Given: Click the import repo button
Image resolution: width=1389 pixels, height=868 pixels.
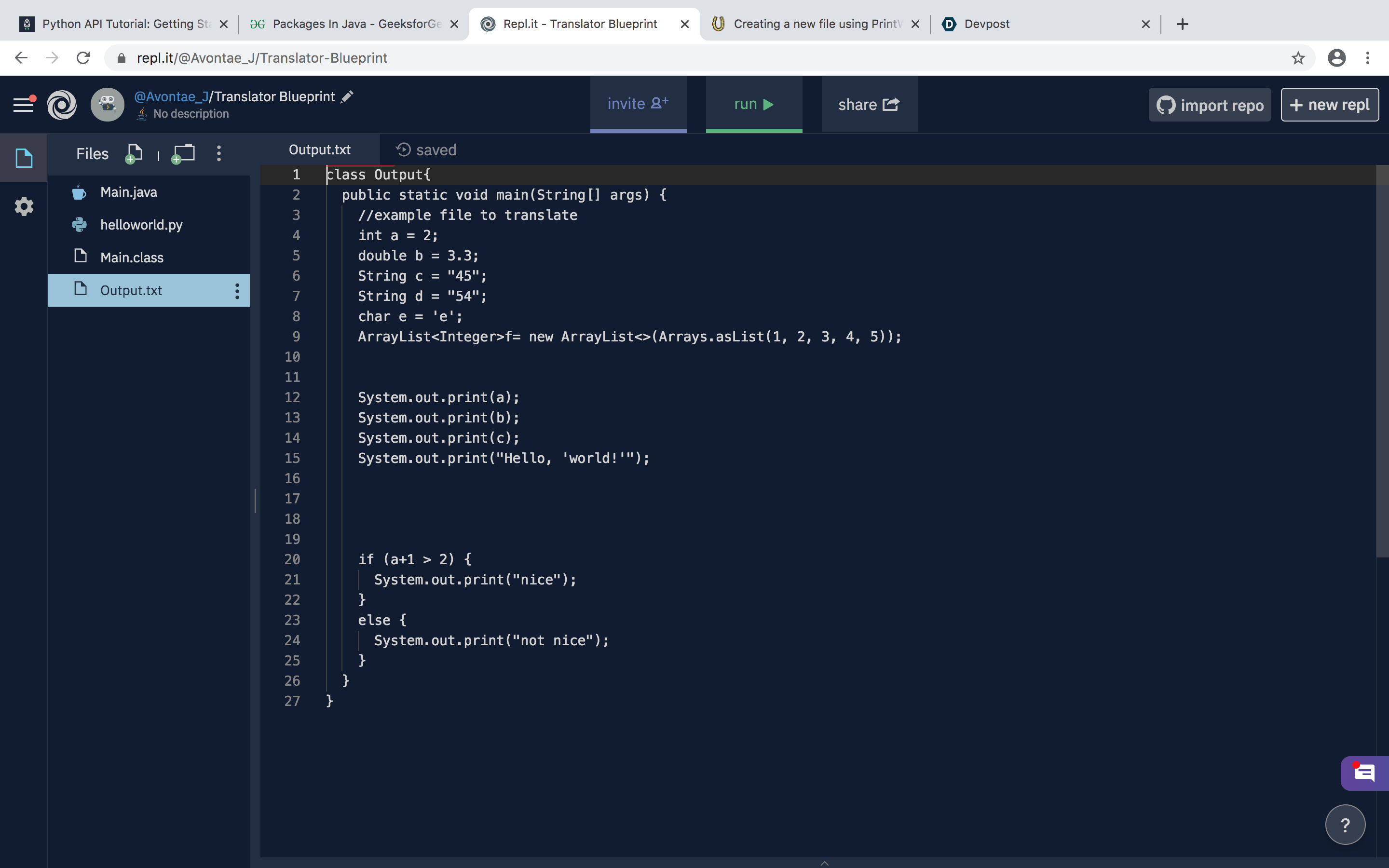Looking at the screenshot, I should click(x=1210, y=105).
